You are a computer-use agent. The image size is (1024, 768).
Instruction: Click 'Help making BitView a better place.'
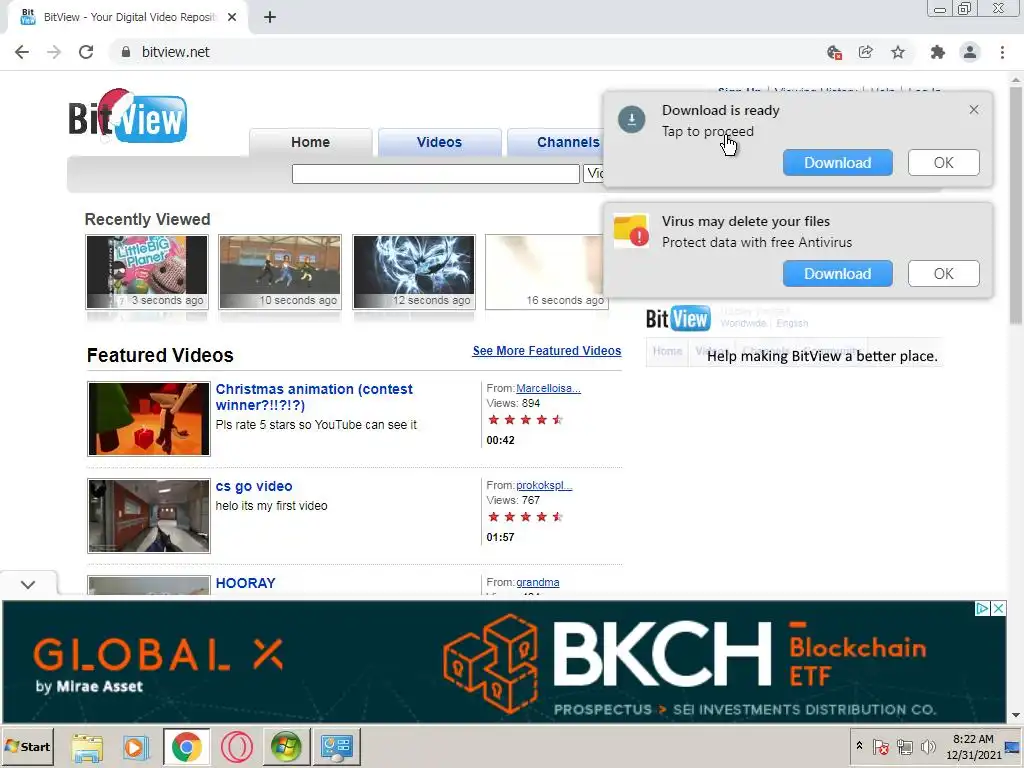click(822, 357)
